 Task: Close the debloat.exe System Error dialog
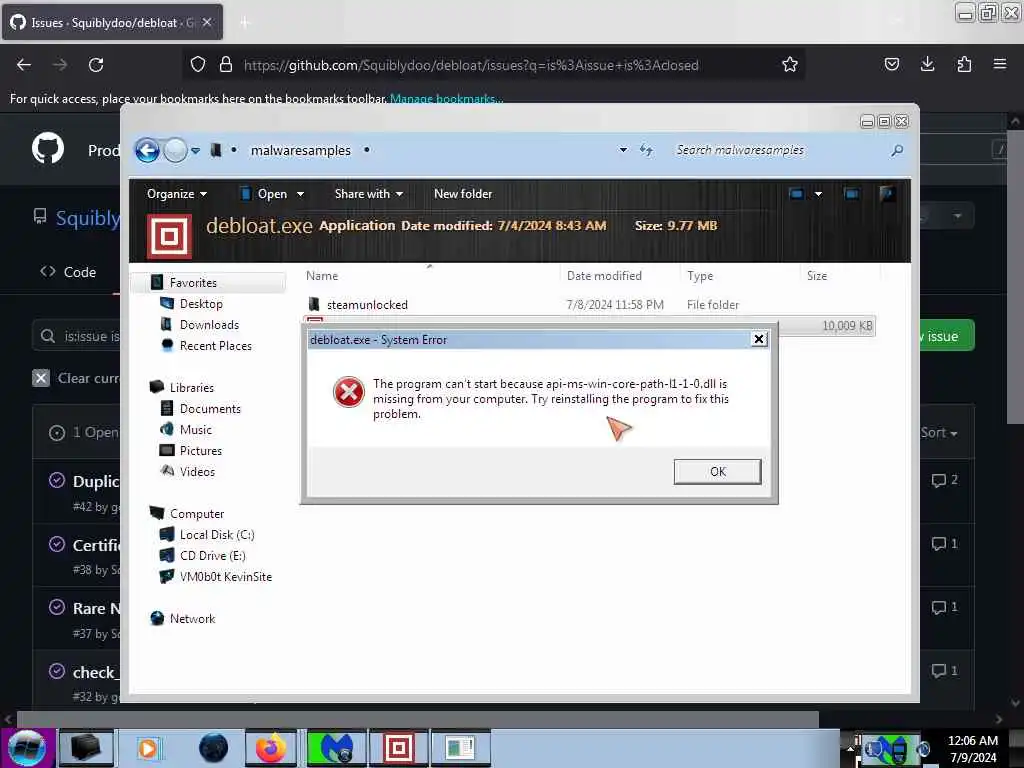point(758,339)
